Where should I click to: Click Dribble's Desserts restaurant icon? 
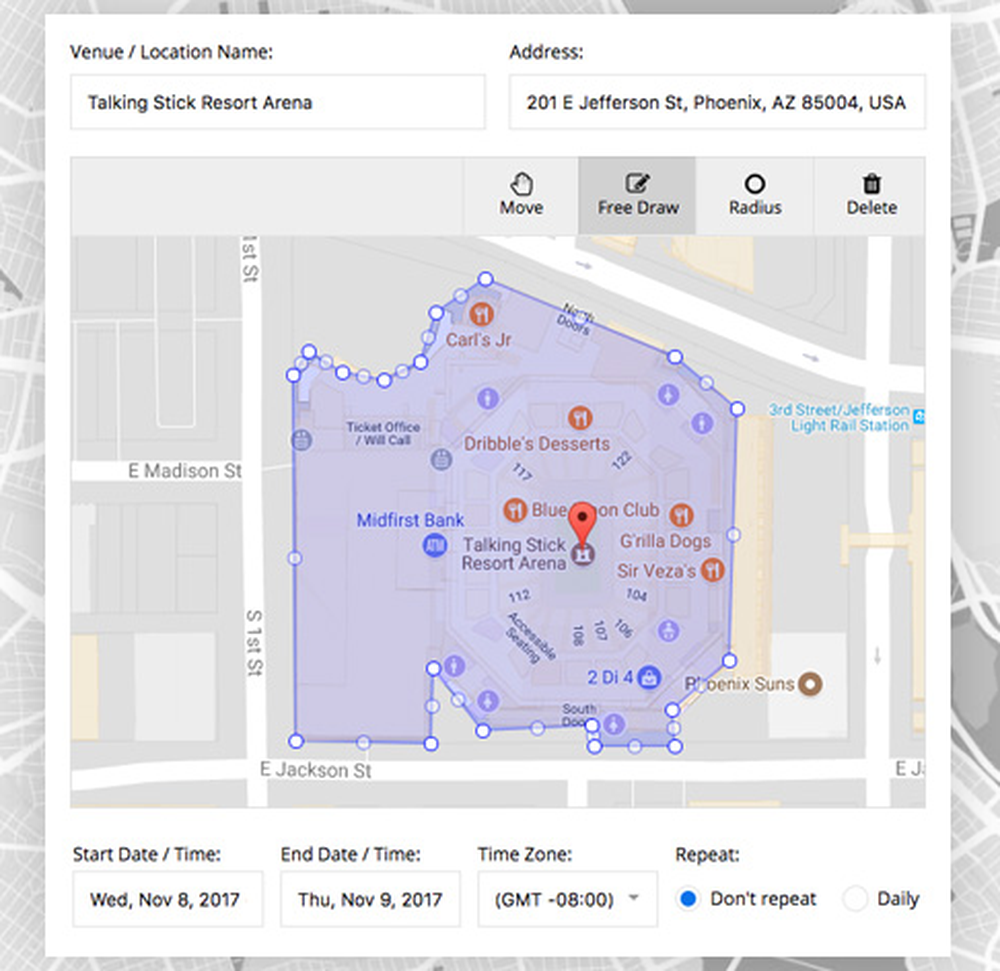click(580, 418)
